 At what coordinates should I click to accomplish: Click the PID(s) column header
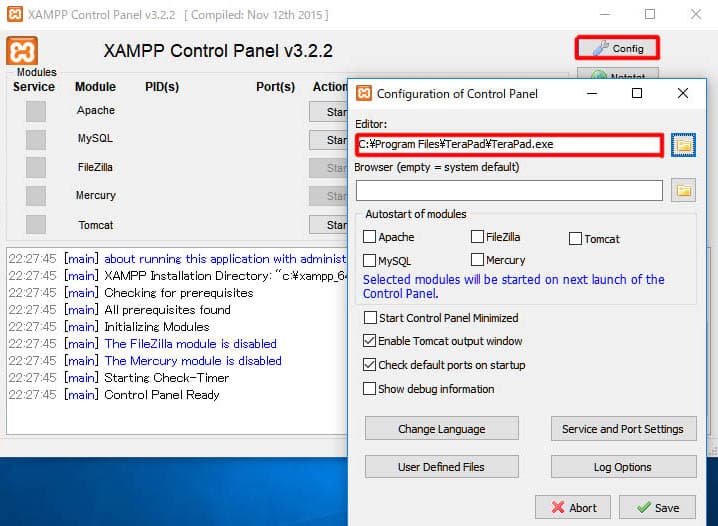coord(162,87)
